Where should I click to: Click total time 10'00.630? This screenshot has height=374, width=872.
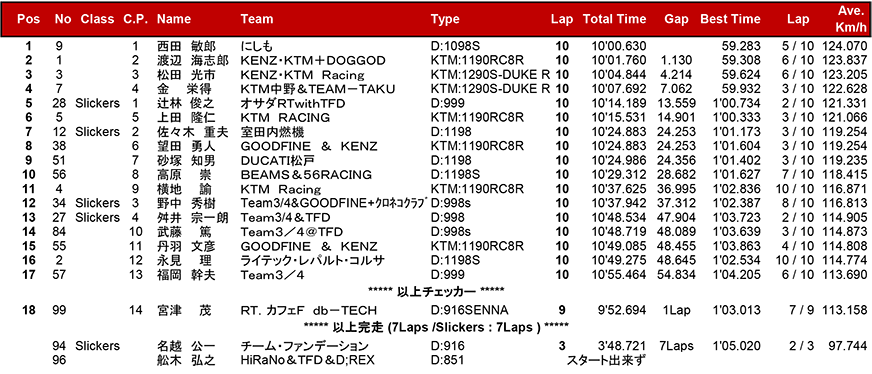[619, 46]
